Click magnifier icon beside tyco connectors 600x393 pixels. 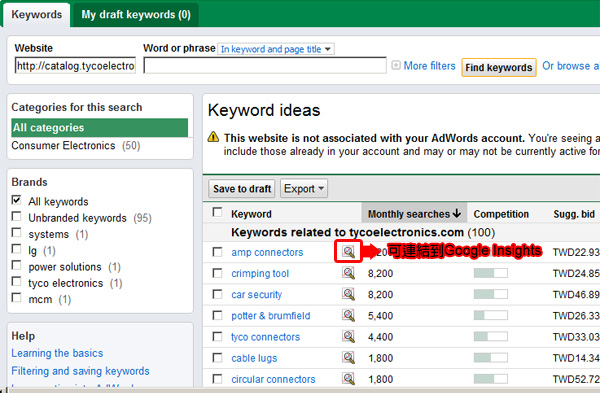(x=348, y=336)
